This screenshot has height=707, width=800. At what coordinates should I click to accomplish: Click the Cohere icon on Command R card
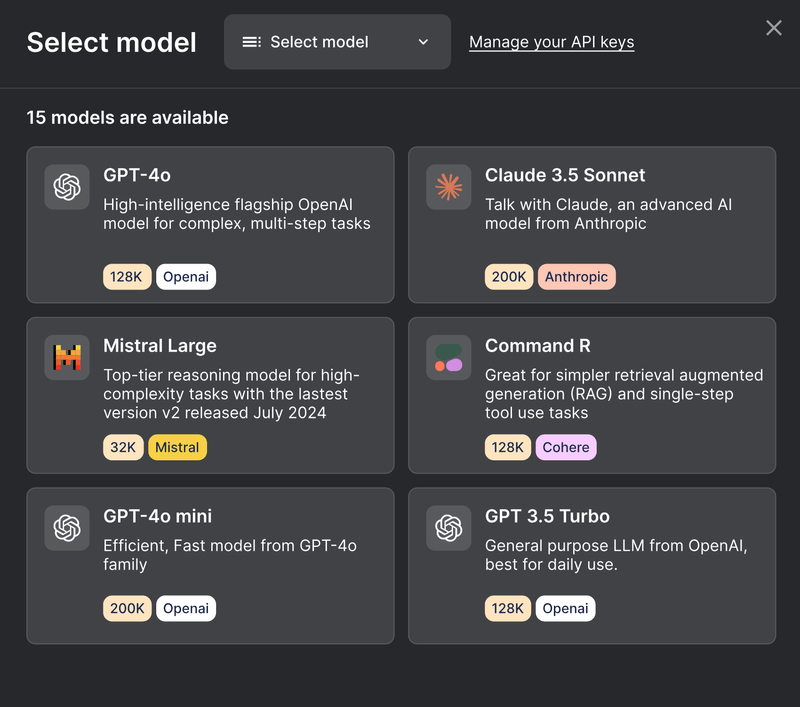(x=448, y=357)
